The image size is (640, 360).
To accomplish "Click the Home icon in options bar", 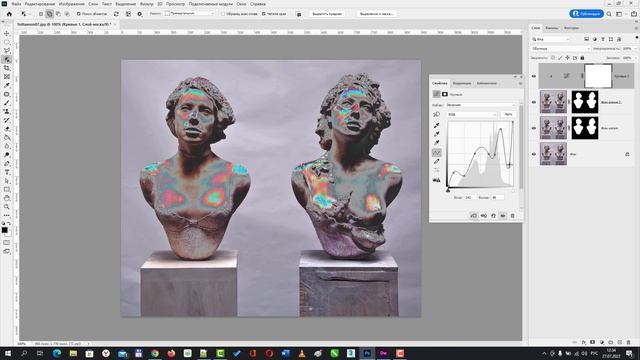I will 9,14.
